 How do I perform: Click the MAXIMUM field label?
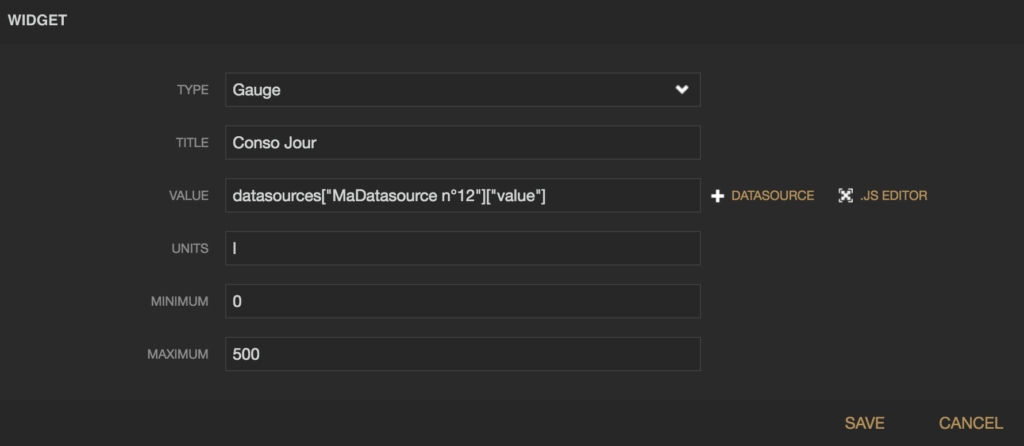point(178,355)
